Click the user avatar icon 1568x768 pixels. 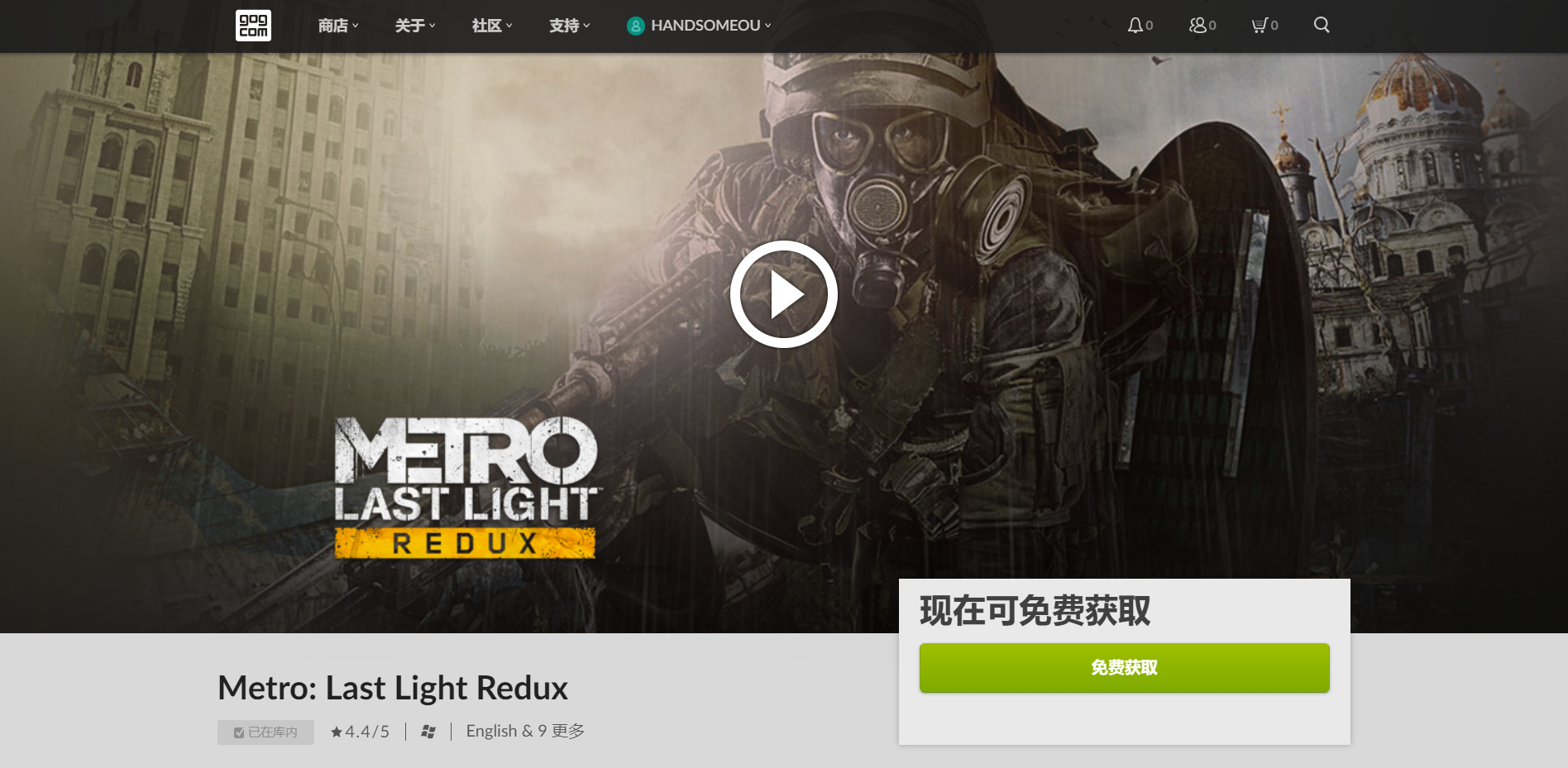tap(635, 26)
